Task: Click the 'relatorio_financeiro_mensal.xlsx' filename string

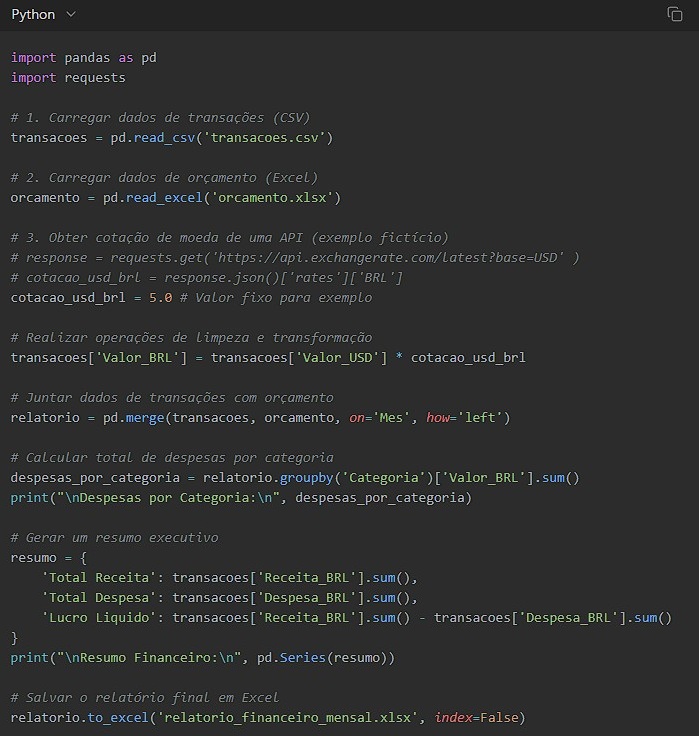Action: [287, 718]
